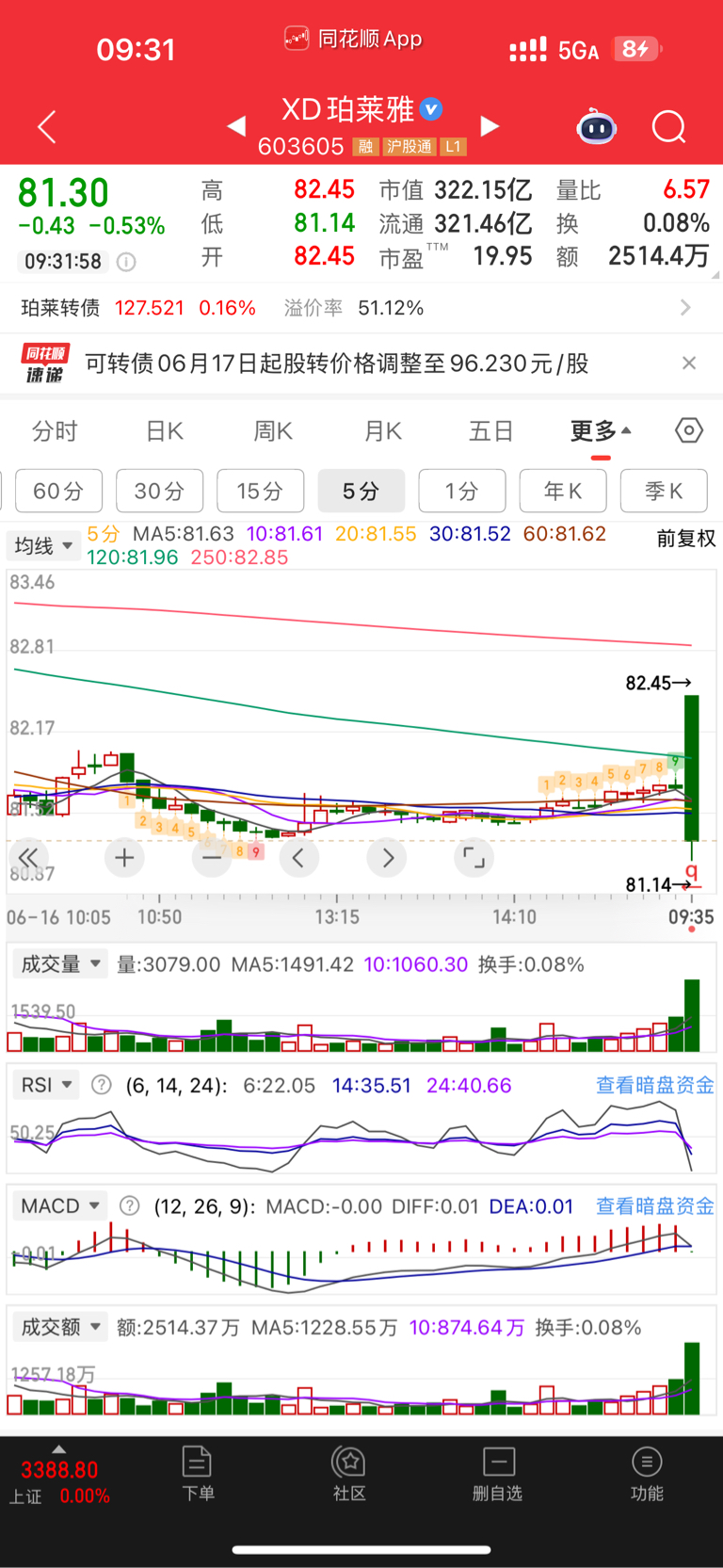Switch to previous stock with left triangle
Screen dimensions: 723x1568
(236, 126)
